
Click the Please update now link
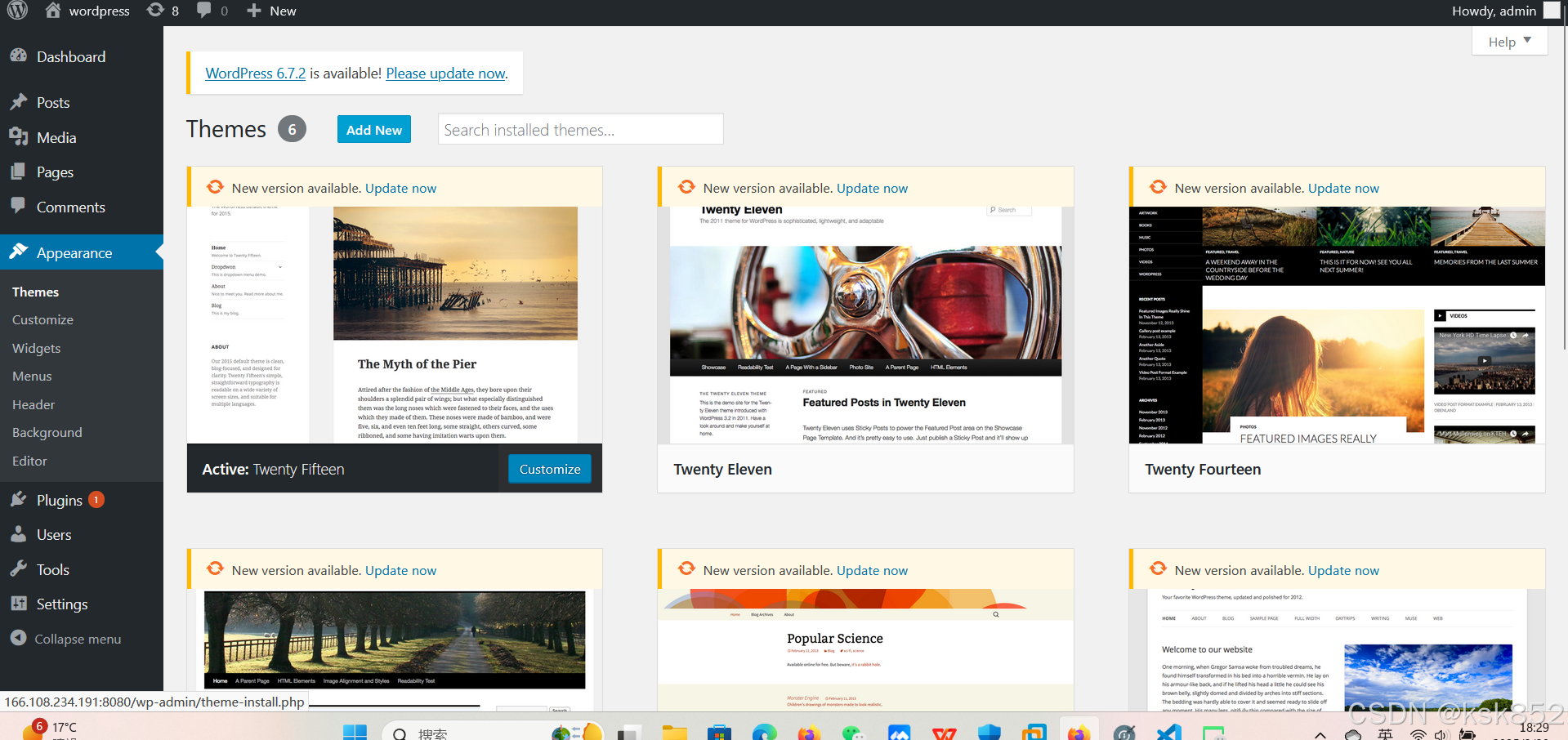[445, 74]
